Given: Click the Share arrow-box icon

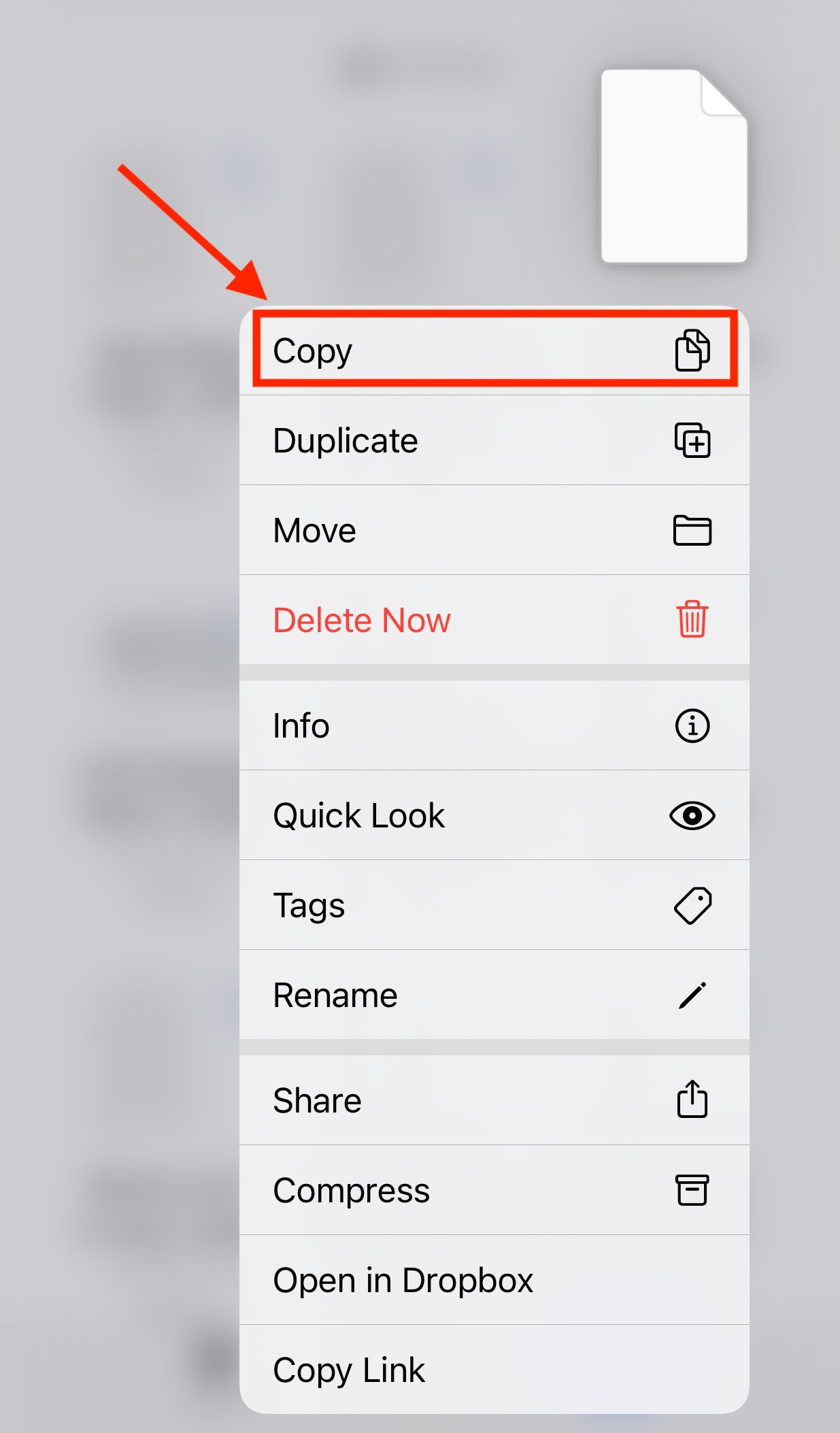Looking at the screenshot, I should click(x=692, y=1099).
